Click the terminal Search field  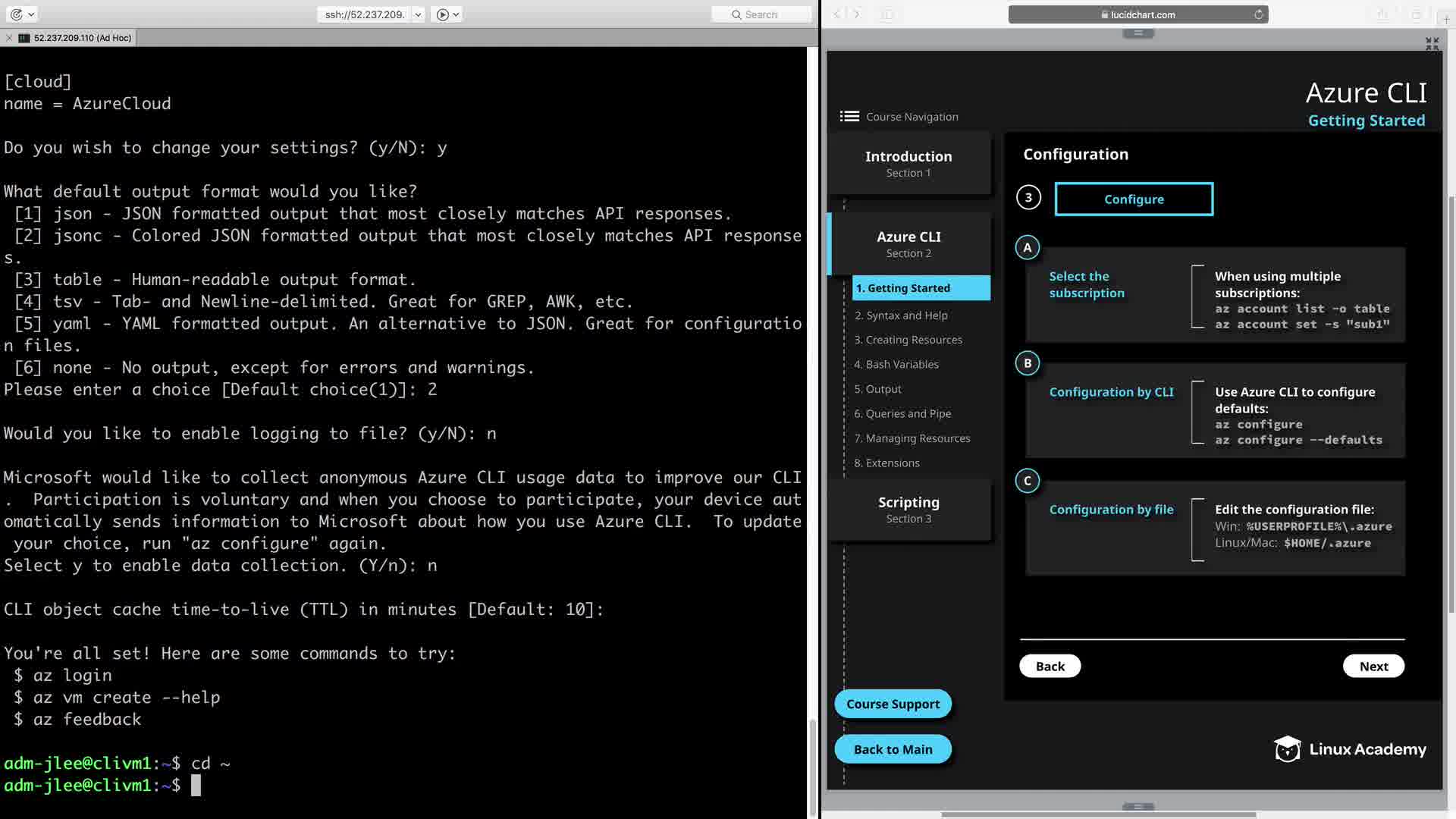pos(761,14)
